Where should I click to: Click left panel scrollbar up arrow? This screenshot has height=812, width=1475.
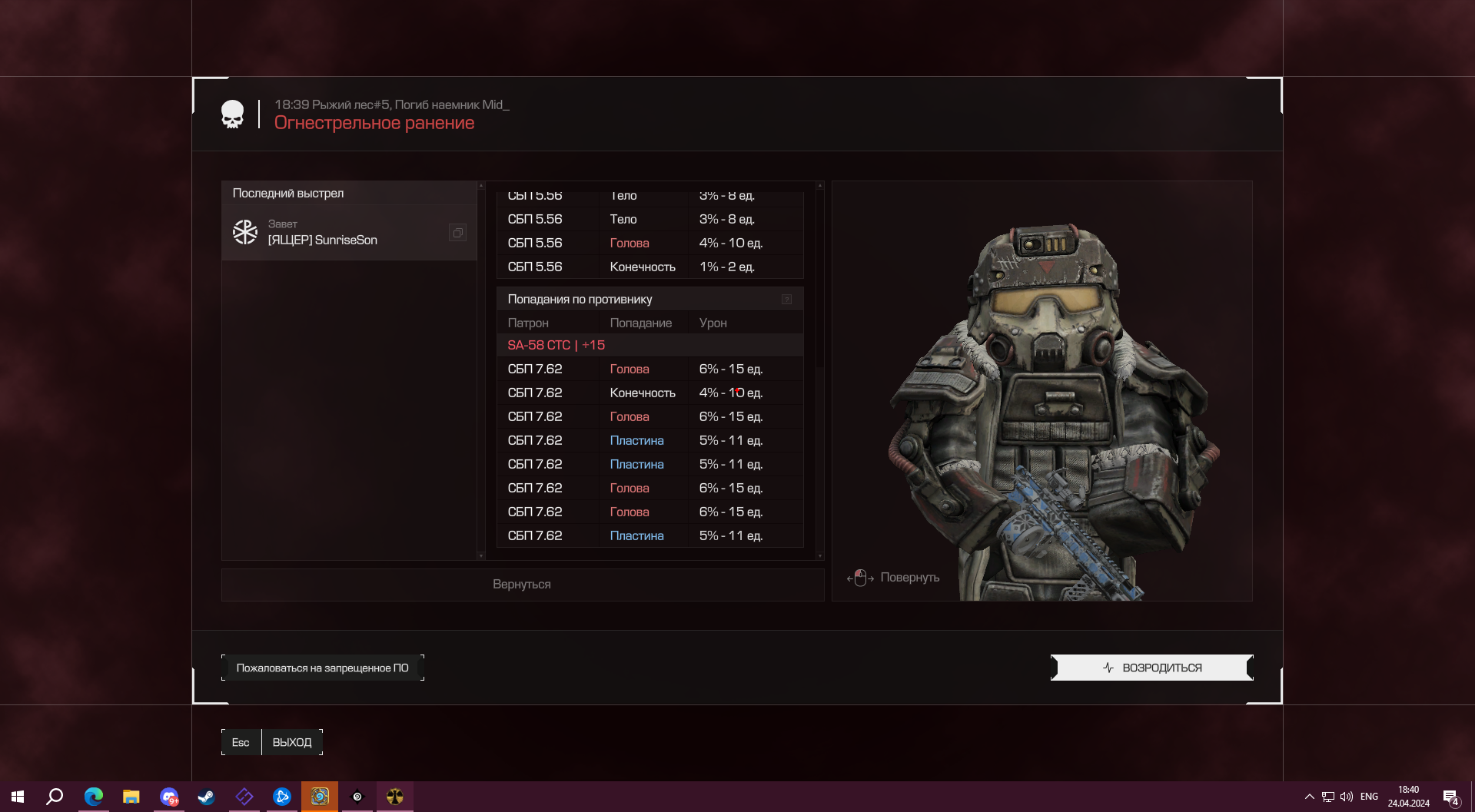click(x=481, y=185)
